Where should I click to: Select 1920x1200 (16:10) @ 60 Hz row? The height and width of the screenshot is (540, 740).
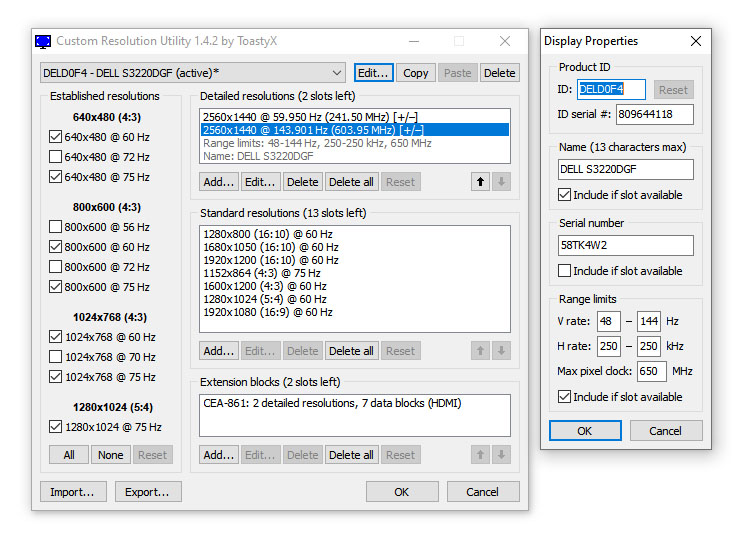tap(355, 260)
